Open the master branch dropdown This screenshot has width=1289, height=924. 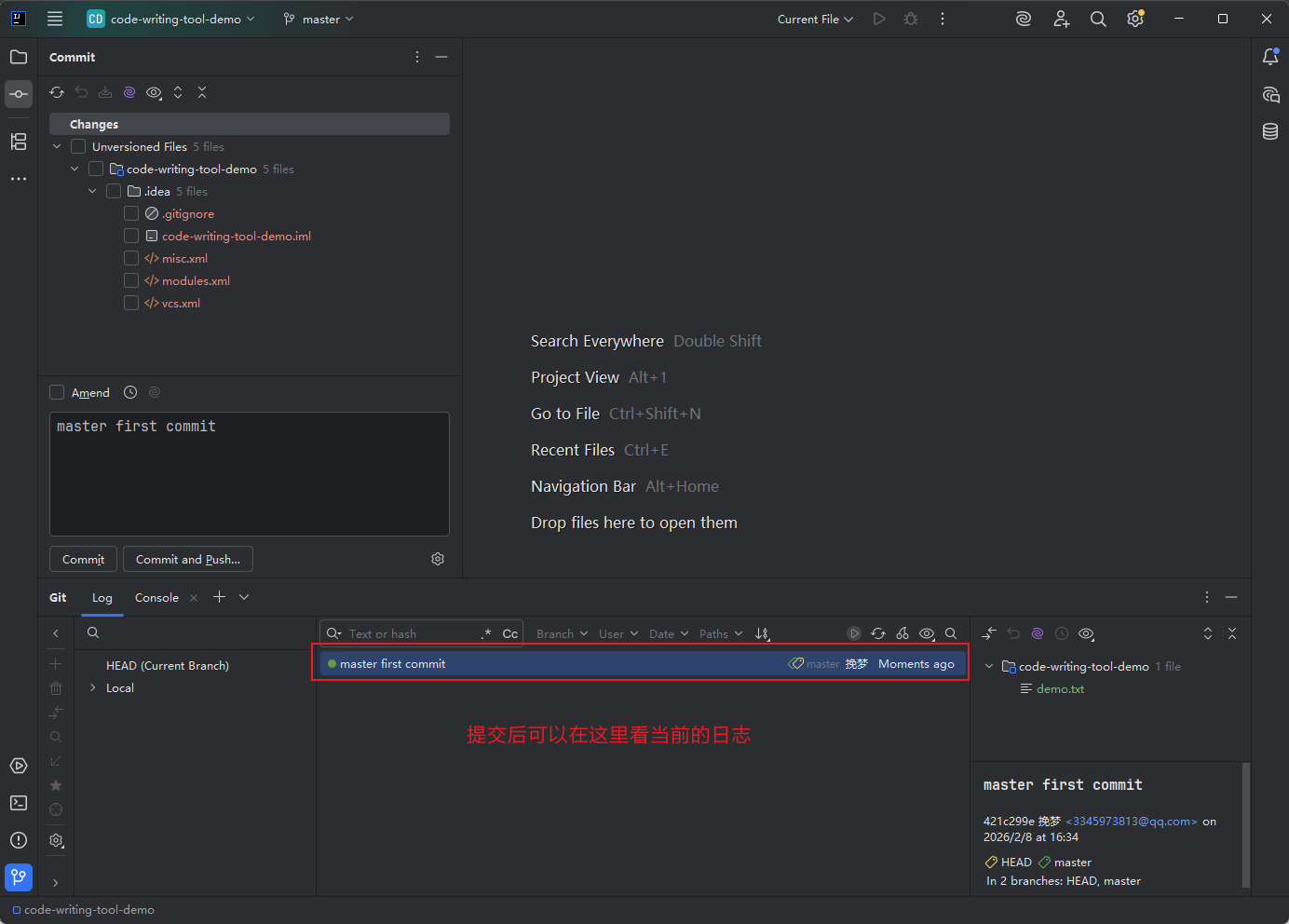319,19
